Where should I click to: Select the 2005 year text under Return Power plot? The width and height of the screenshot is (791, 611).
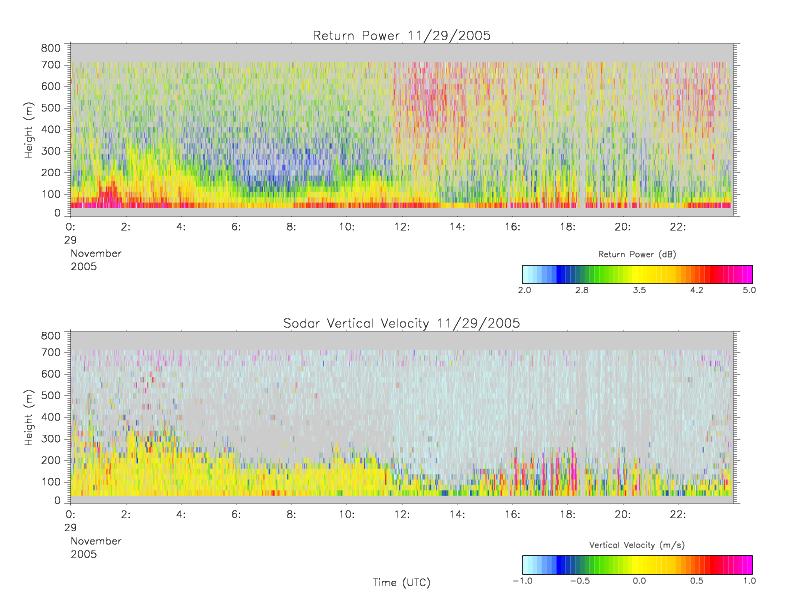[x=83, y=266]
